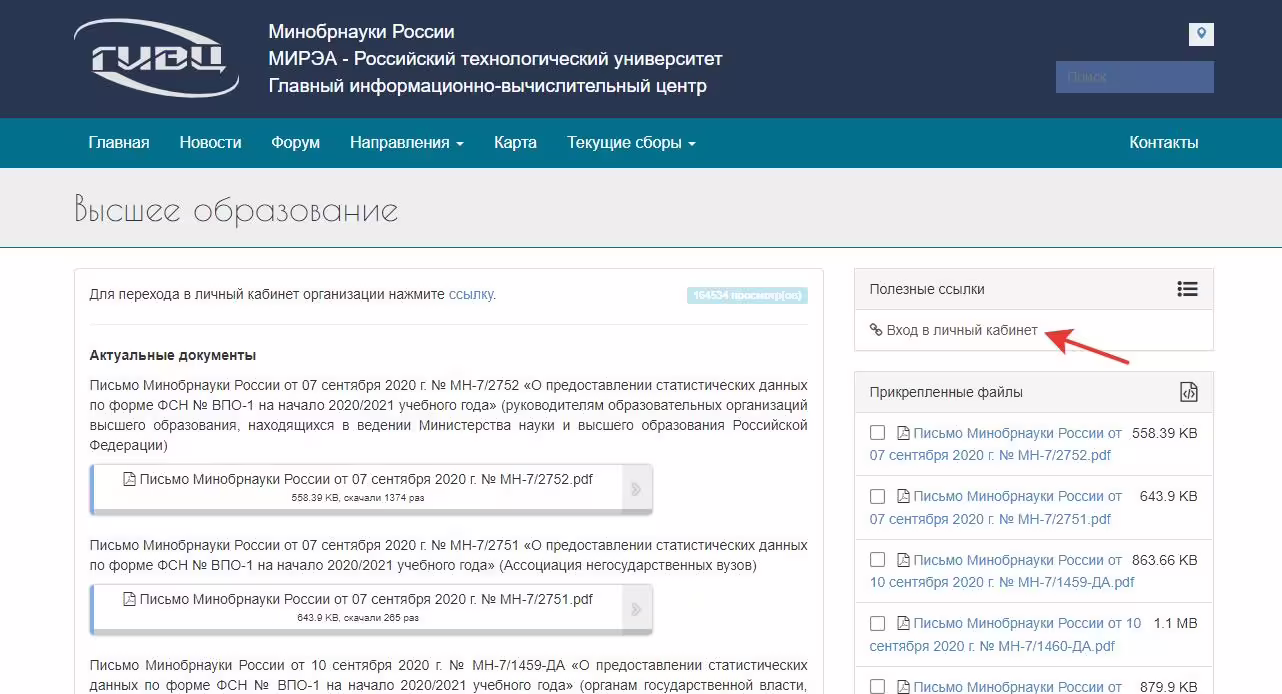Open the Новости section
This screenshot has width=1282, height=694.
point(211,143)
